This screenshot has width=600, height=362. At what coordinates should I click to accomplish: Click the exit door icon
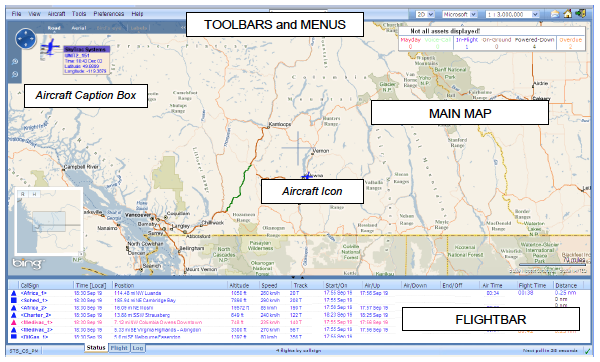pyautogui.click(x=580, y=14)
